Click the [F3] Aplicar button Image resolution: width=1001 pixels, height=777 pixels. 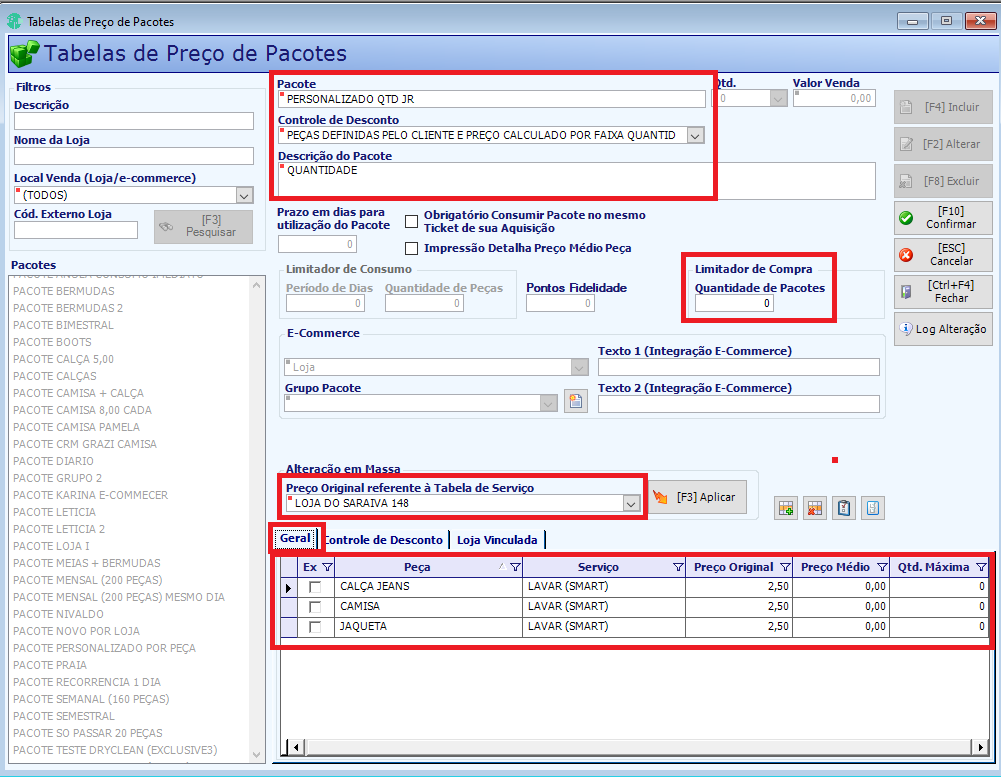pyautogui.click(x=697, y=497)
